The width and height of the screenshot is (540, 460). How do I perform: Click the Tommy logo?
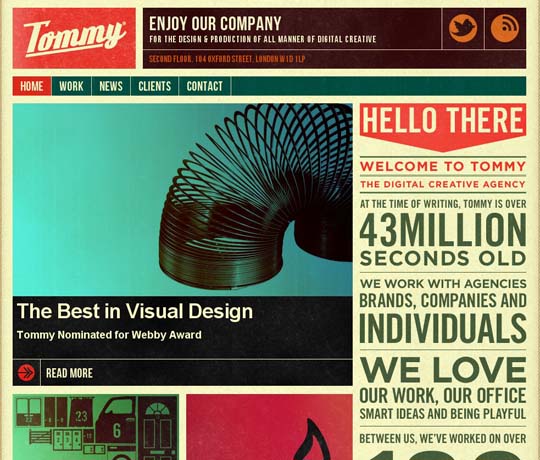coord(74,38)
